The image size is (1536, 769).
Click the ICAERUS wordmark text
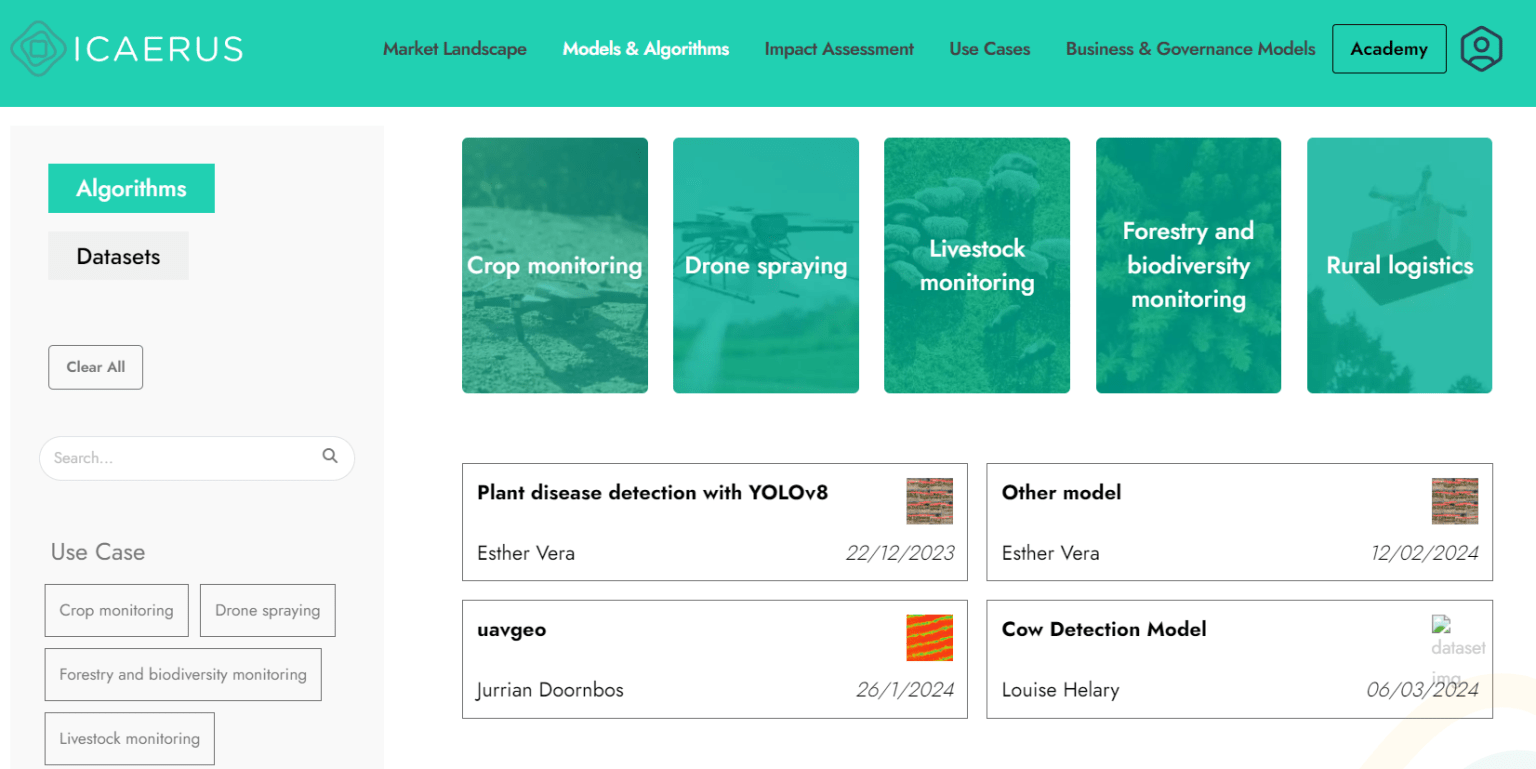pos(158,49)
